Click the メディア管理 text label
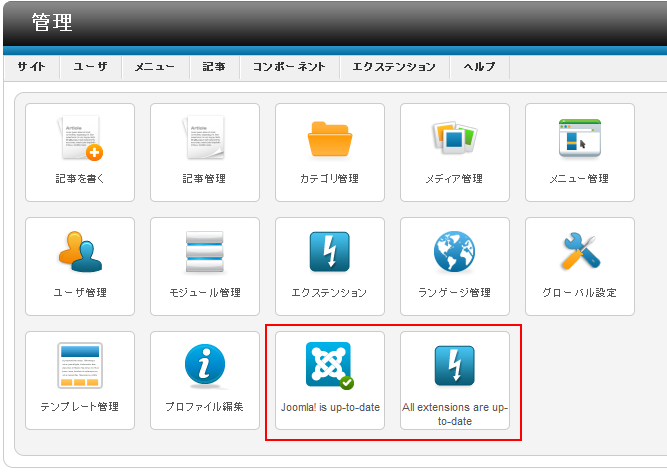Screen dimensions: 667x473 [x=454, y=179]
